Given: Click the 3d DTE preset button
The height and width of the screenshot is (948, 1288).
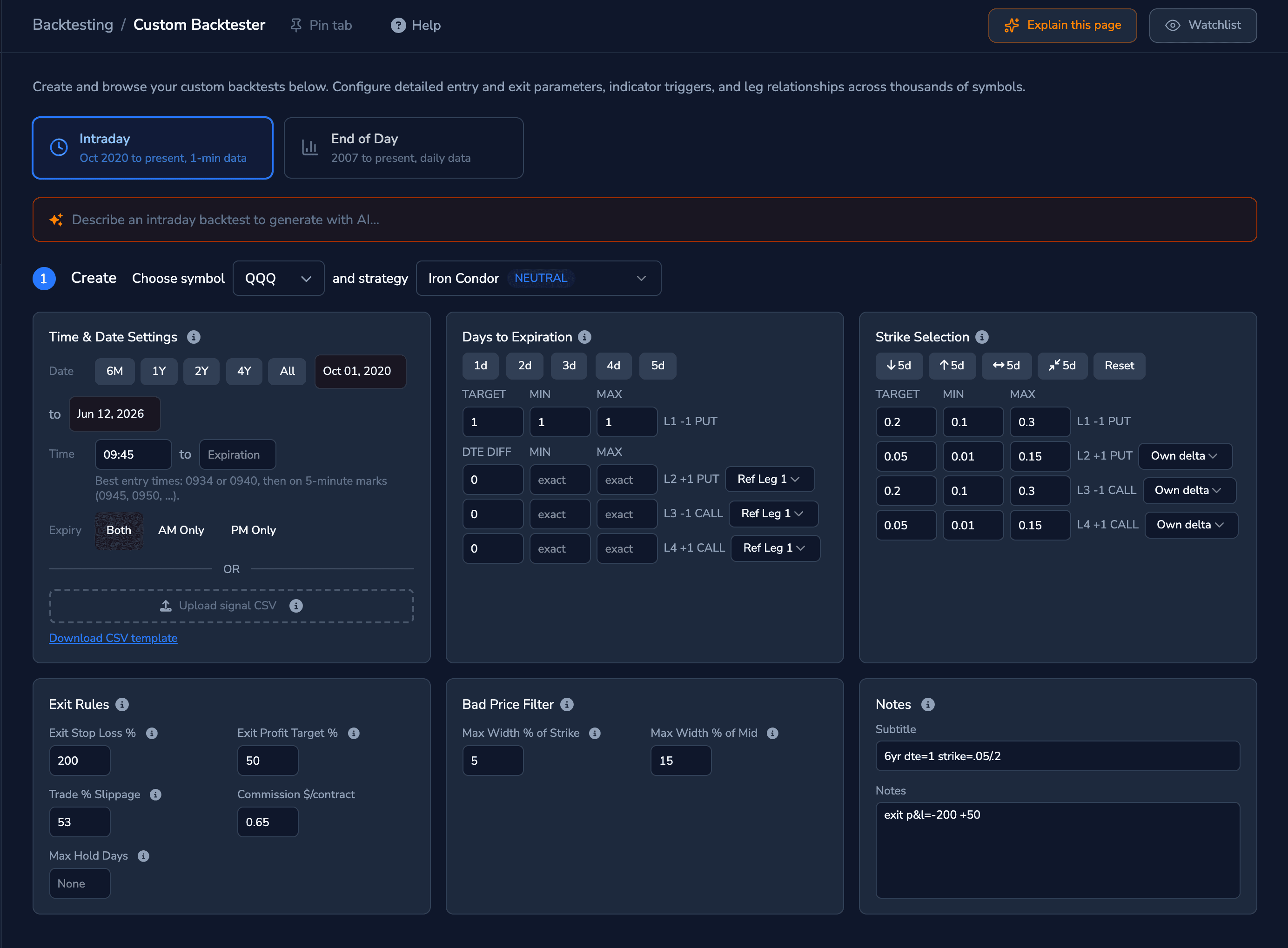Looking at the screenshot, I should point(569,366).
